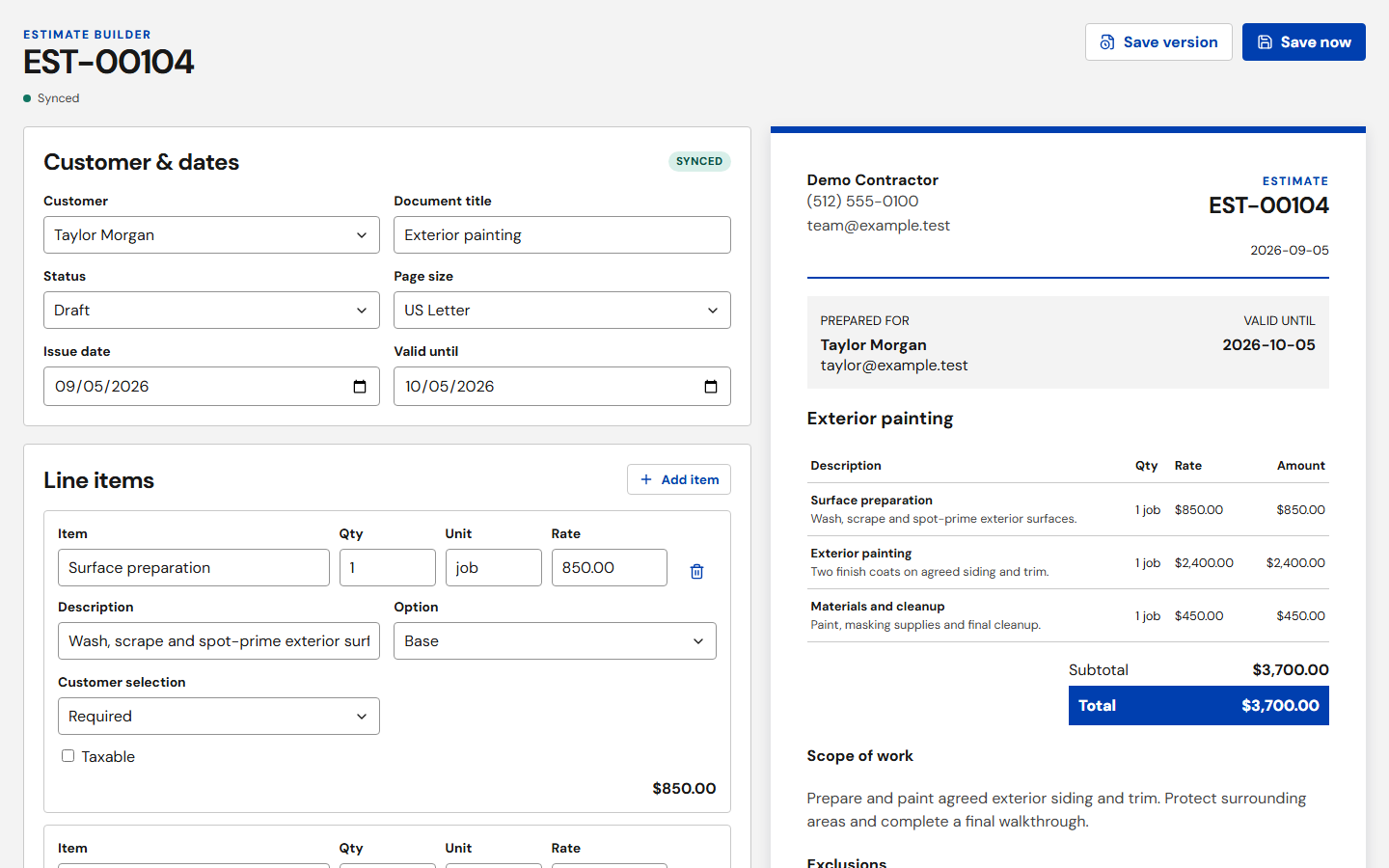Click the $850.00 line item total in editor

(684, 789)
